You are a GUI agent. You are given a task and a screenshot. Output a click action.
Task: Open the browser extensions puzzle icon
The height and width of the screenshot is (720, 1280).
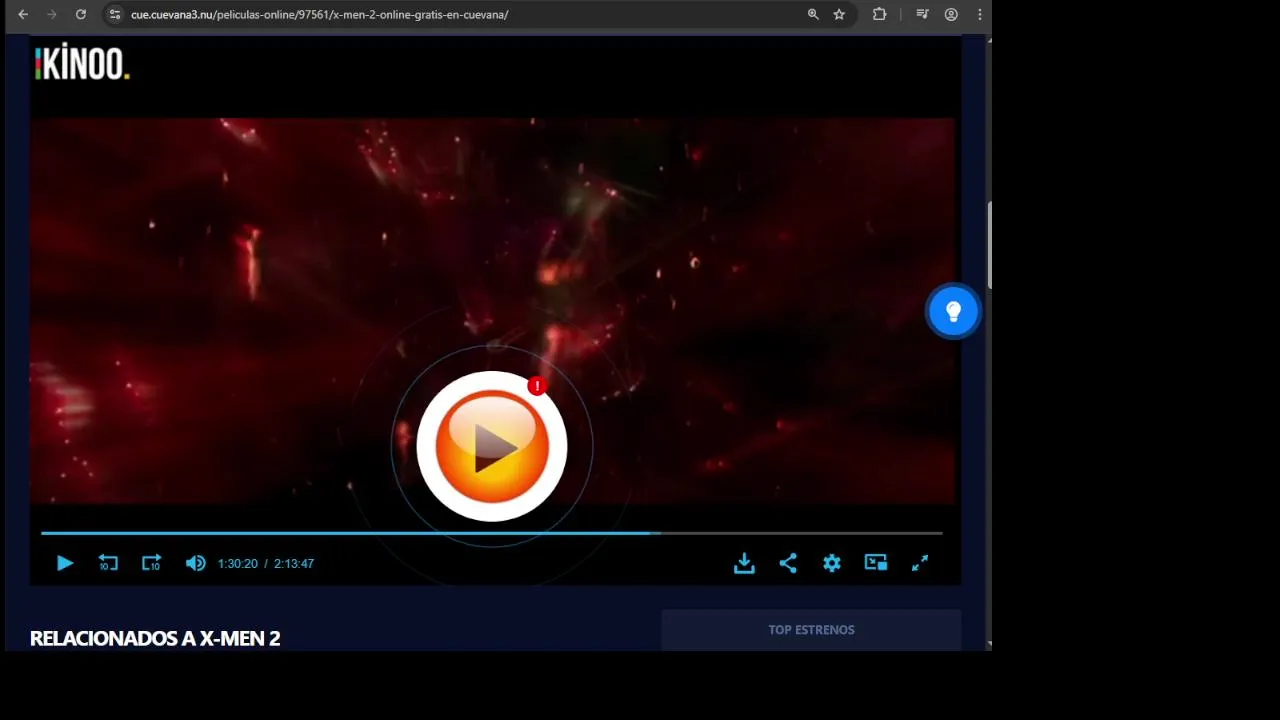879,15
